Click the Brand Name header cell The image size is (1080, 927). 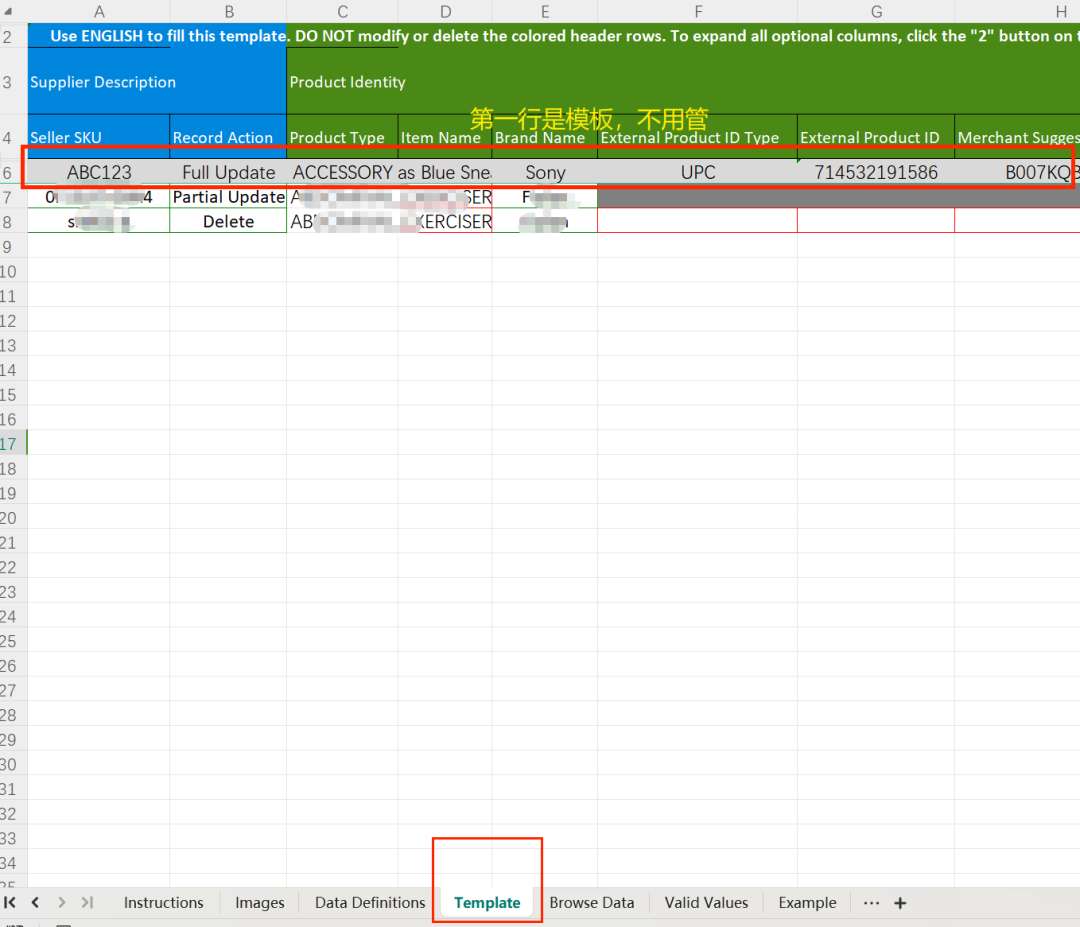[x=545, y=136]
